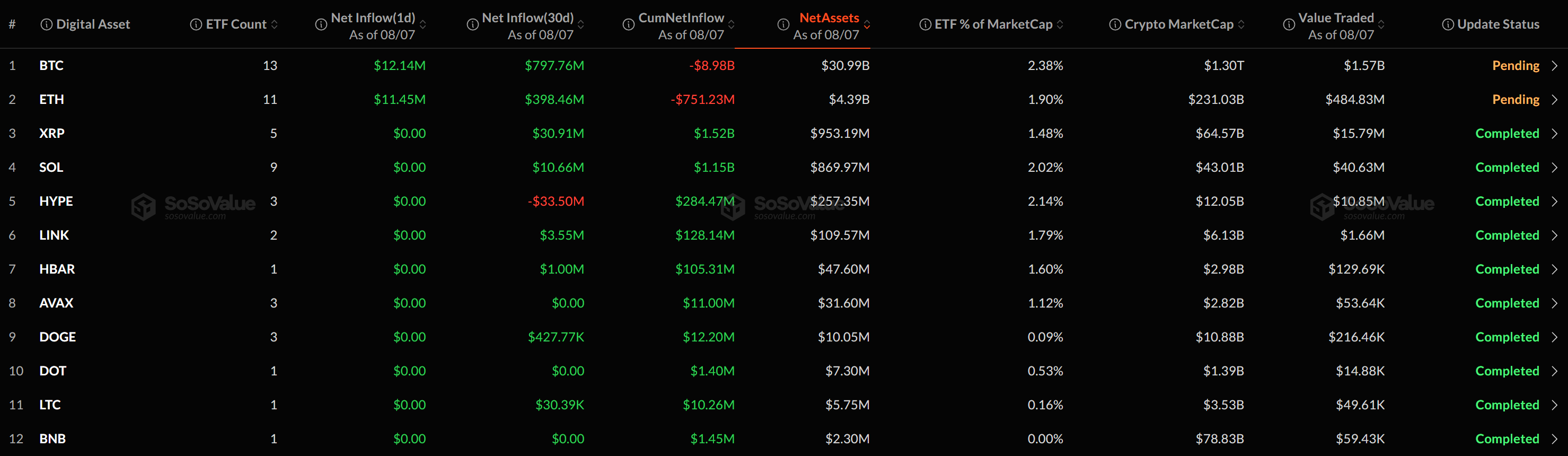Screen dimensions: 1568x456
Task: Open ETH row chevron arrow
Action: [x=1554, y=100]
